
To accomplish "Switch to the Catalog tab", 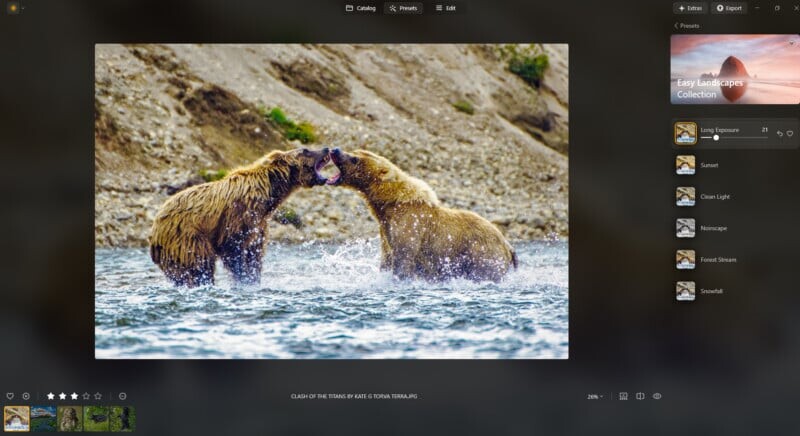I will pyautogui.click(x=361, y=8).
